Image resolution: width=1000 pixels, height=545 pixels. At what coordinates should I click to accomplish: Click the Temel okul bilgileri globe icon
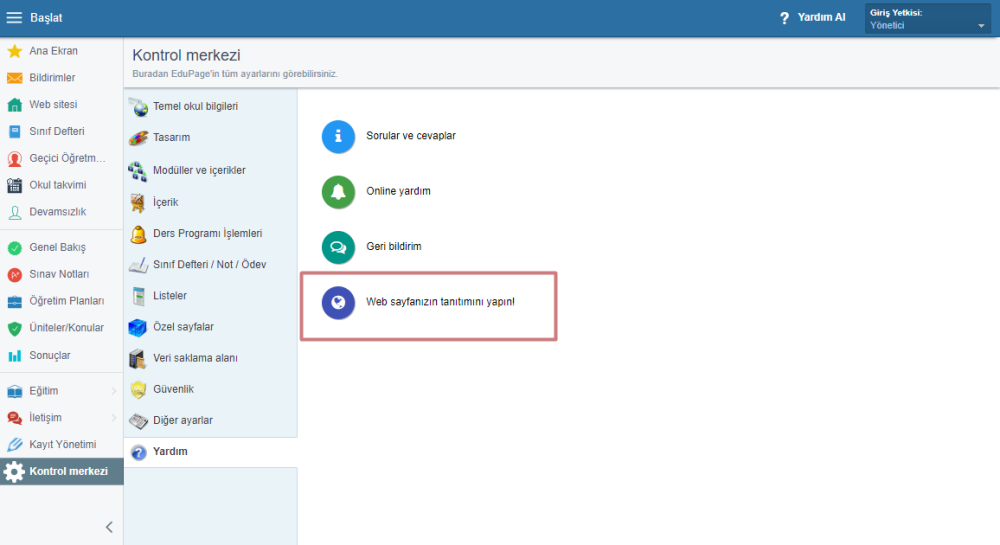138,106
